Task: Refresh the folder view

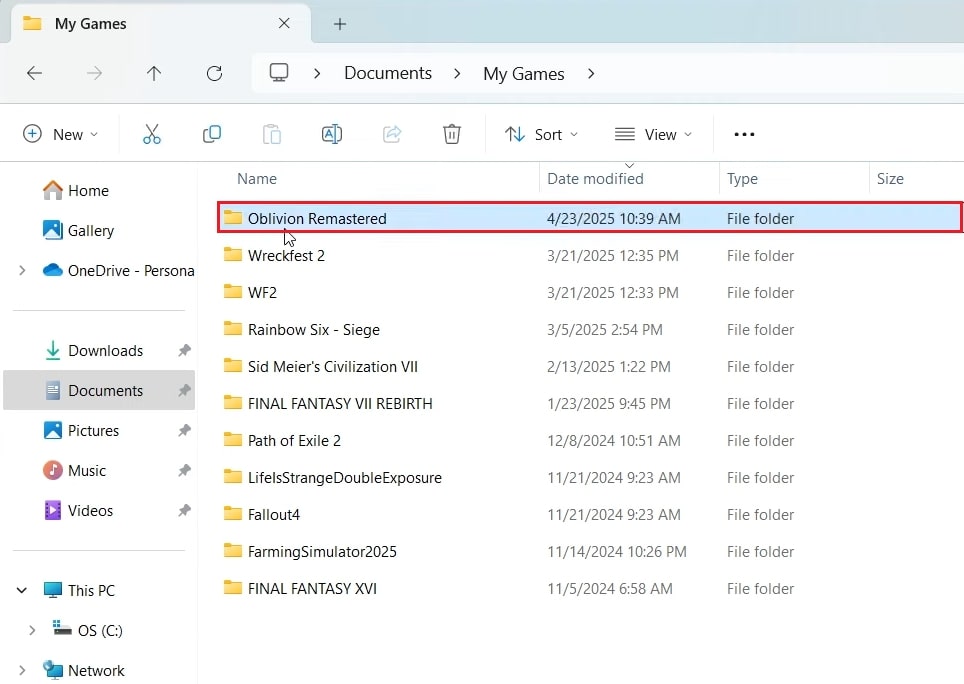Action: 214,74
